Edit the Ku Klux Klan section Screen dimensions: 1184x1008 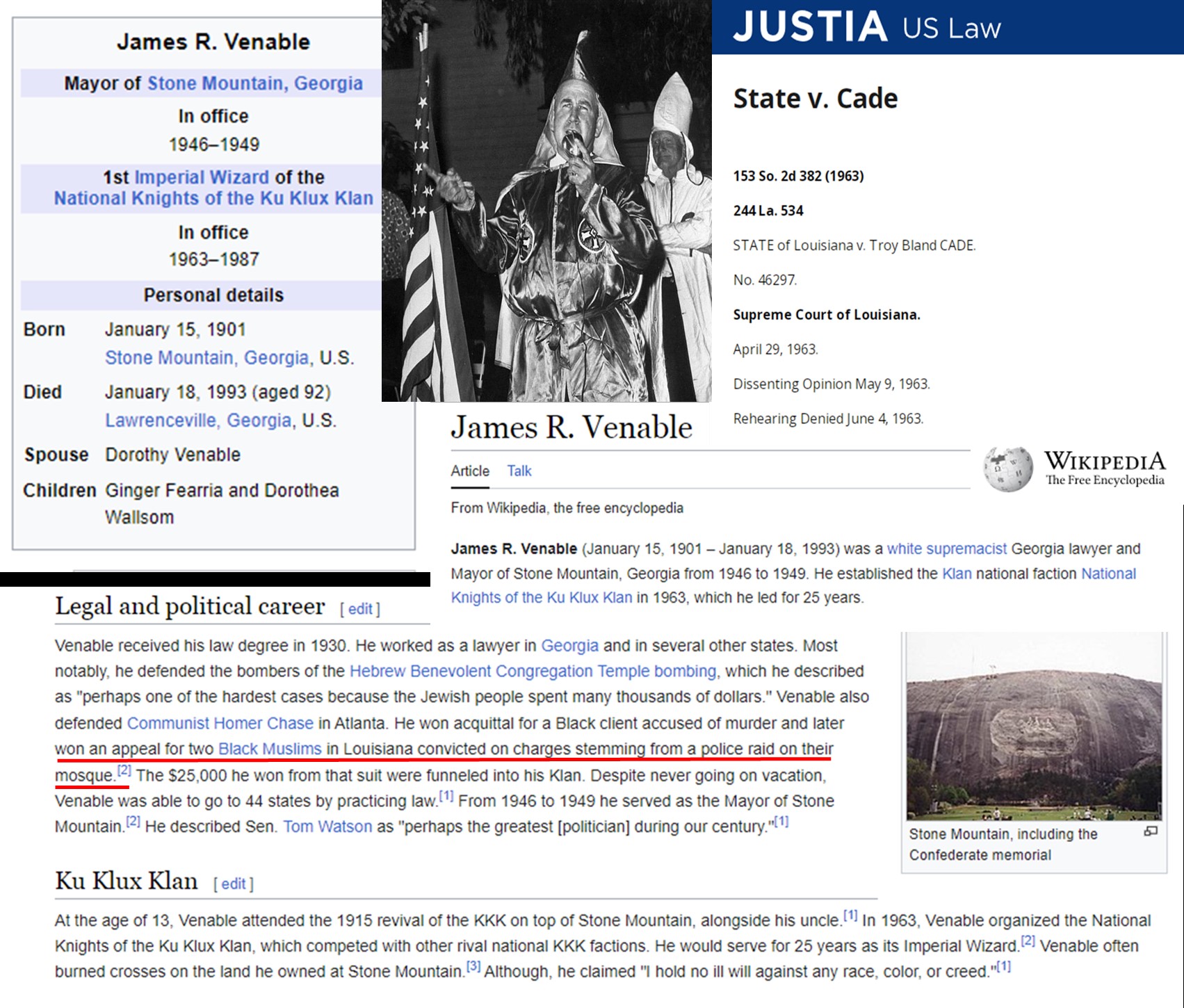point(234,884)
